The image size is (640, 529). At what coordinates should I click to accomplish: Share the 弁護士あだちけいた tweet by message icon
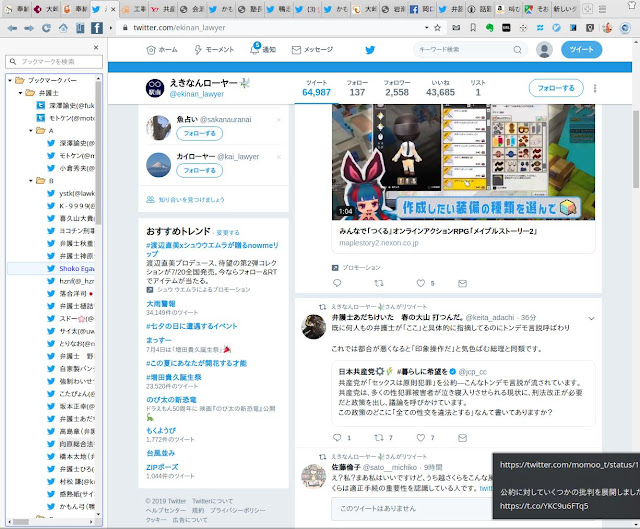[462, 438]
